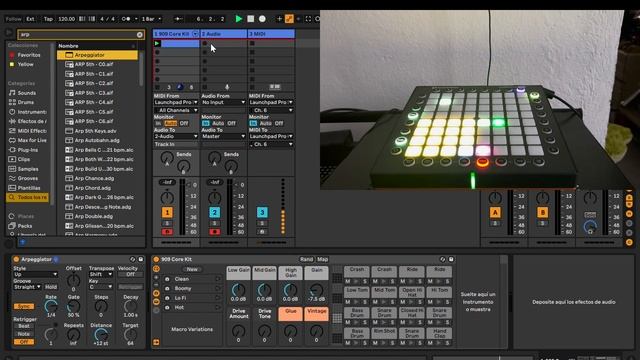
Task: Toggle the Vintage macro button
Action: pos(316,314)
